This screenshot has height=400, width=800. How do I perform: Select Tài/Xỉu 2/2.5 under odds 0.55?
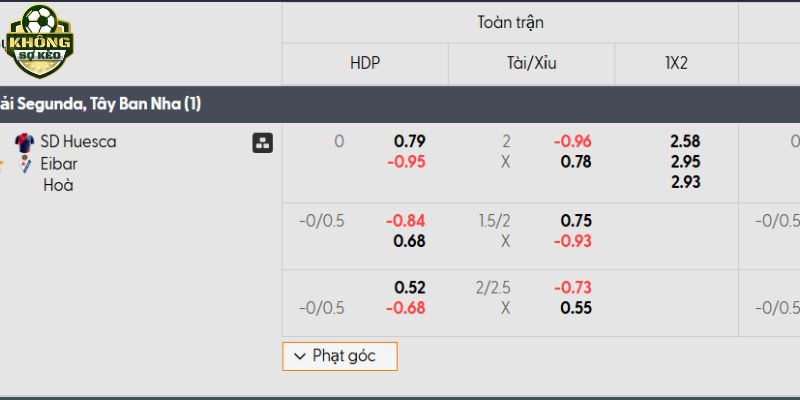point(576,308)
